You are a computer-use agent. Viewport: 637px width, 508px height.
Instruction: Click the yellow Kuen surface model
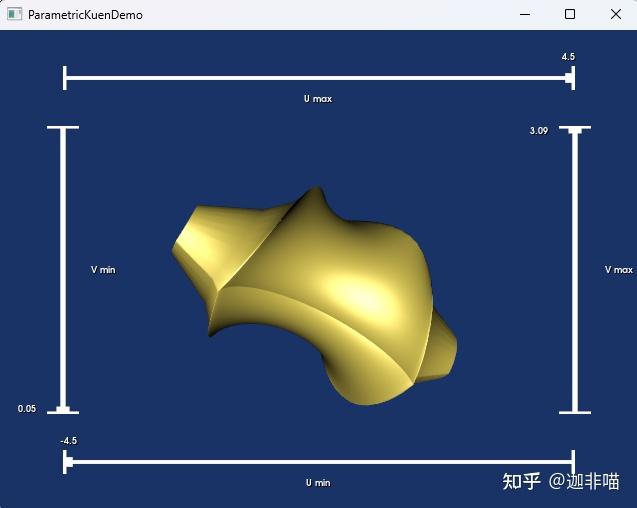click(x=315, y=297)
